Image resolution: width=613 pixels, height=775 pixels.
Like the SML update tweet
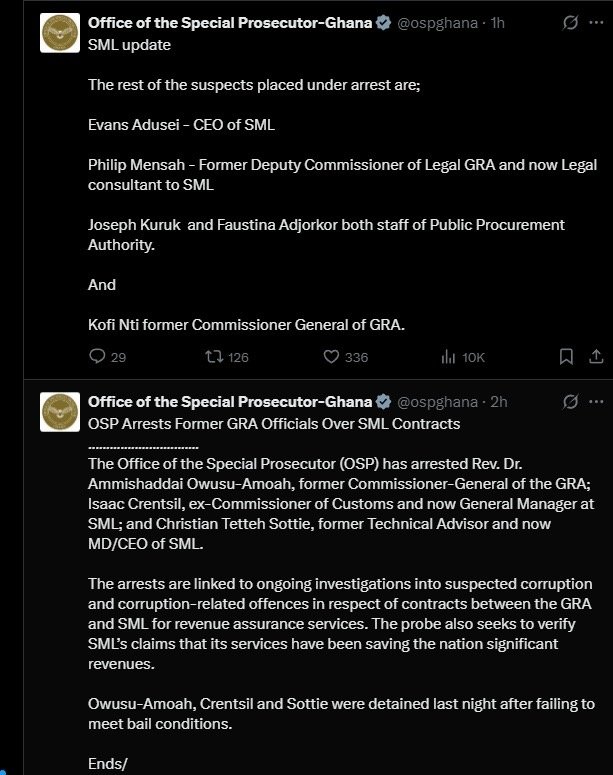coord(346,357)
